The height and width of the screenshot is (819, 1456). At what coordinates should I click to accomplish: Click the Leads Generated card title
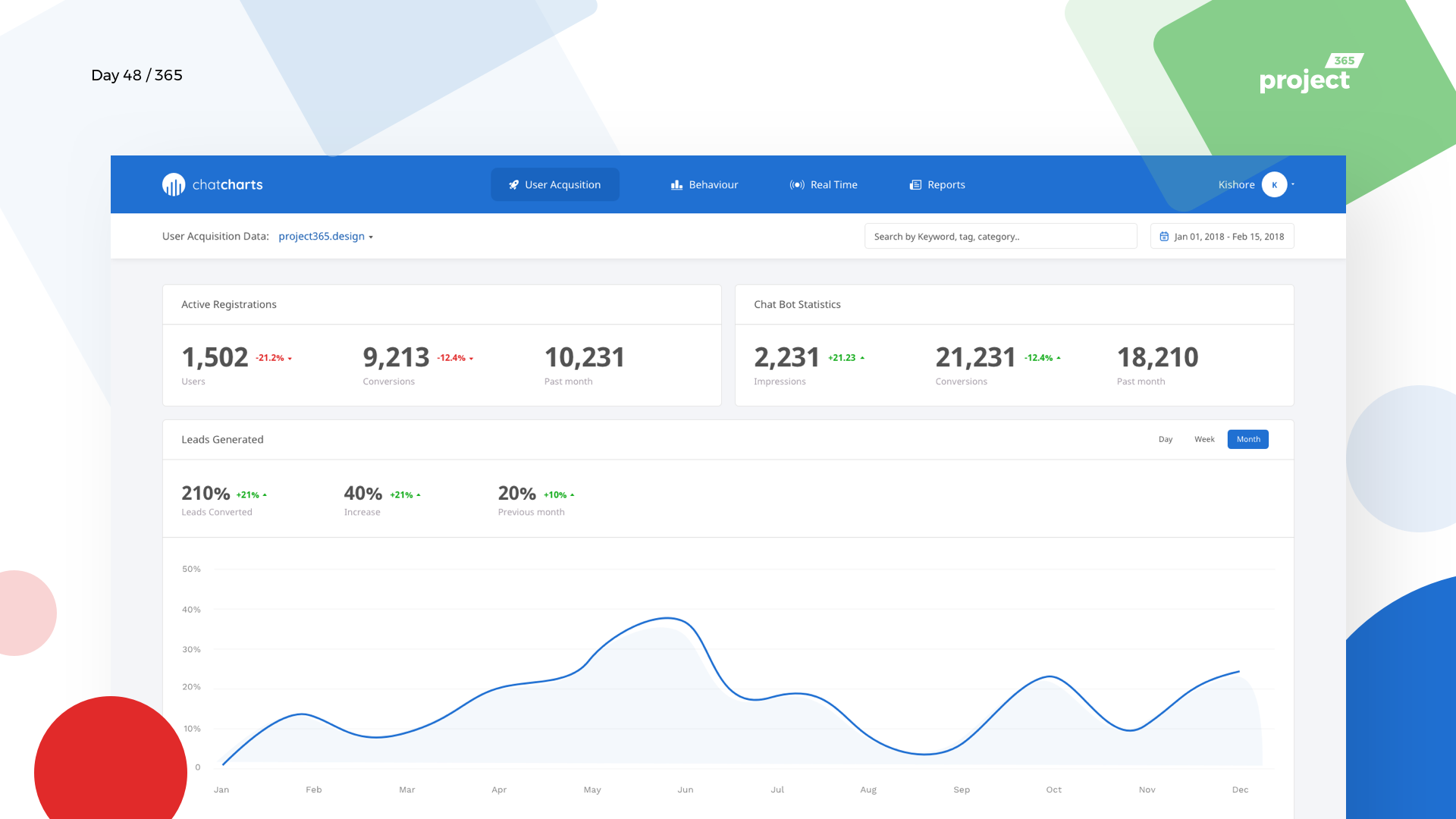pos(222,439)
